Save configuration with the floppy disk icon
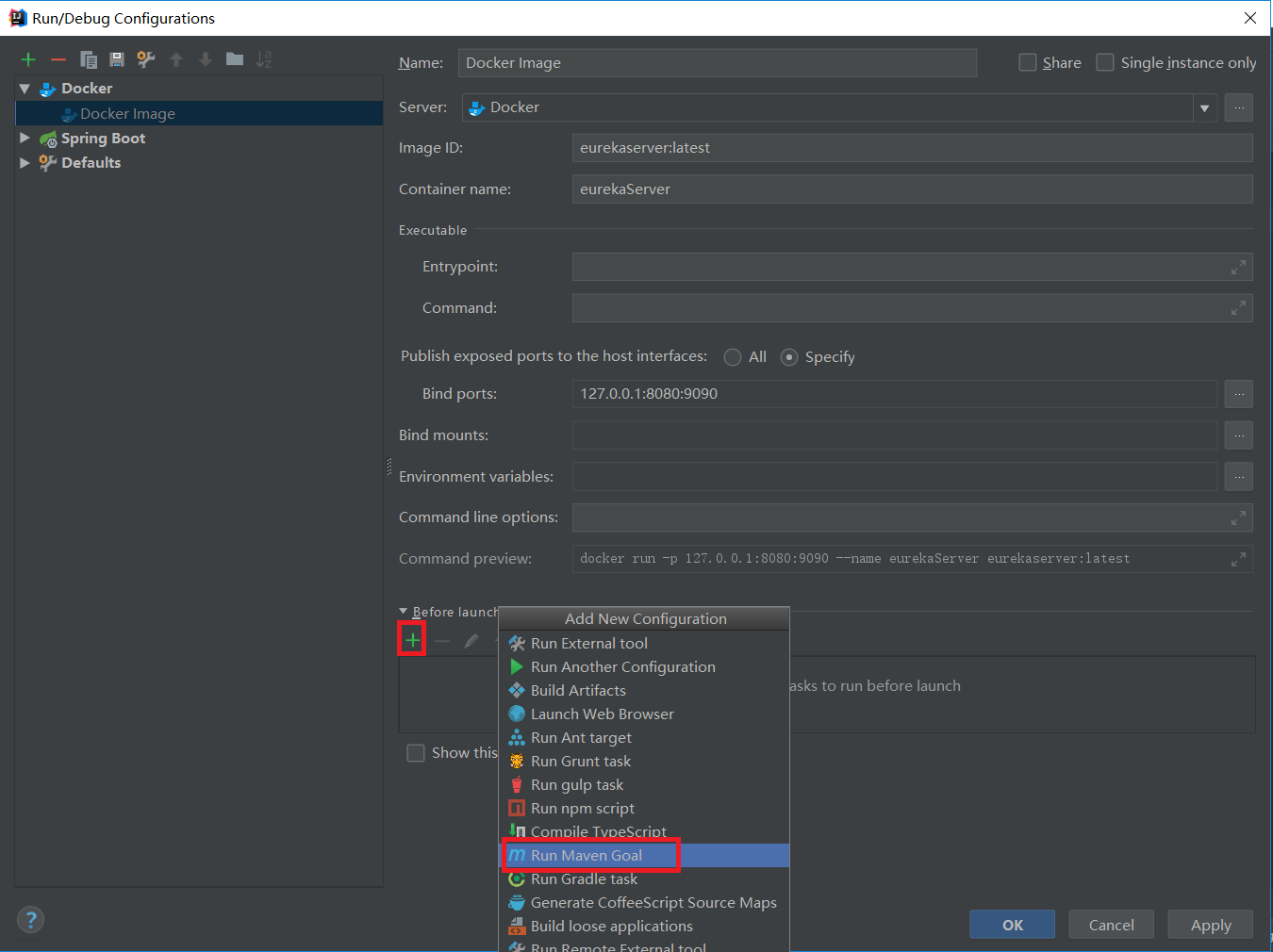Viewport: 1273px width, 952px height. 117,59
